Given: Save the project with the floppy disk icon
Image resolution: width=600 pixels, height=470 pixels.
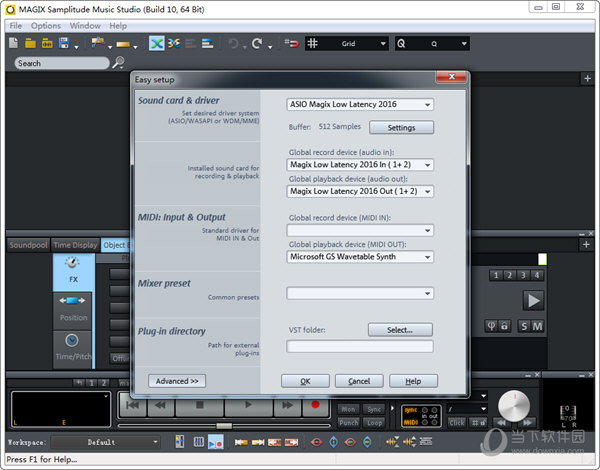Looking at the screenshot, I should (64, 43).
